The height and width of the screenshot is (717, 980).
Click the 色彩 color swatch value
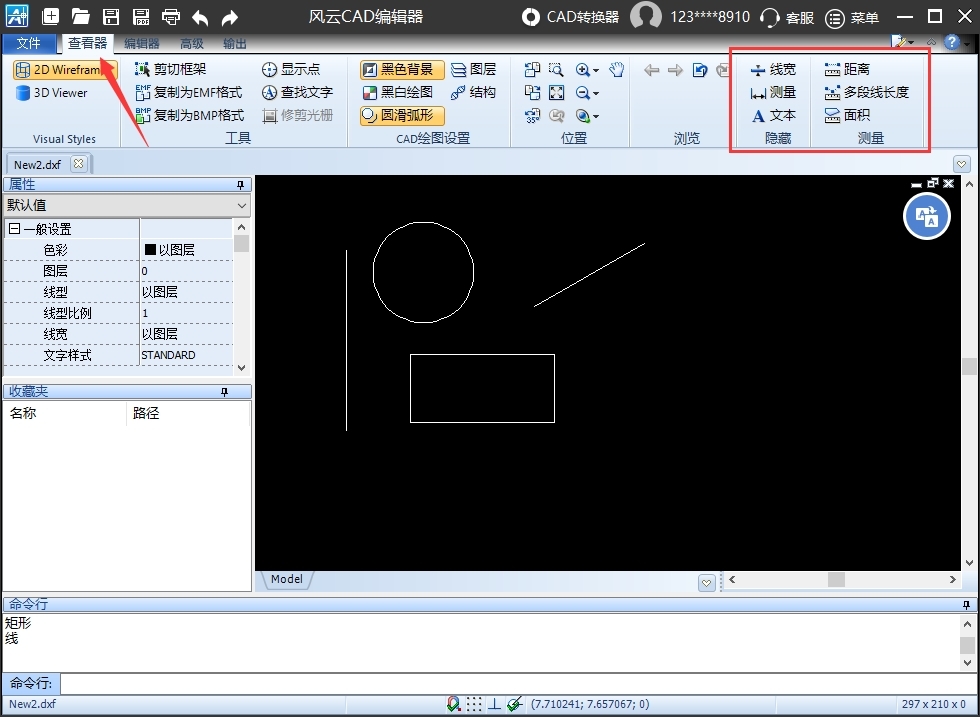coord(150,249)
